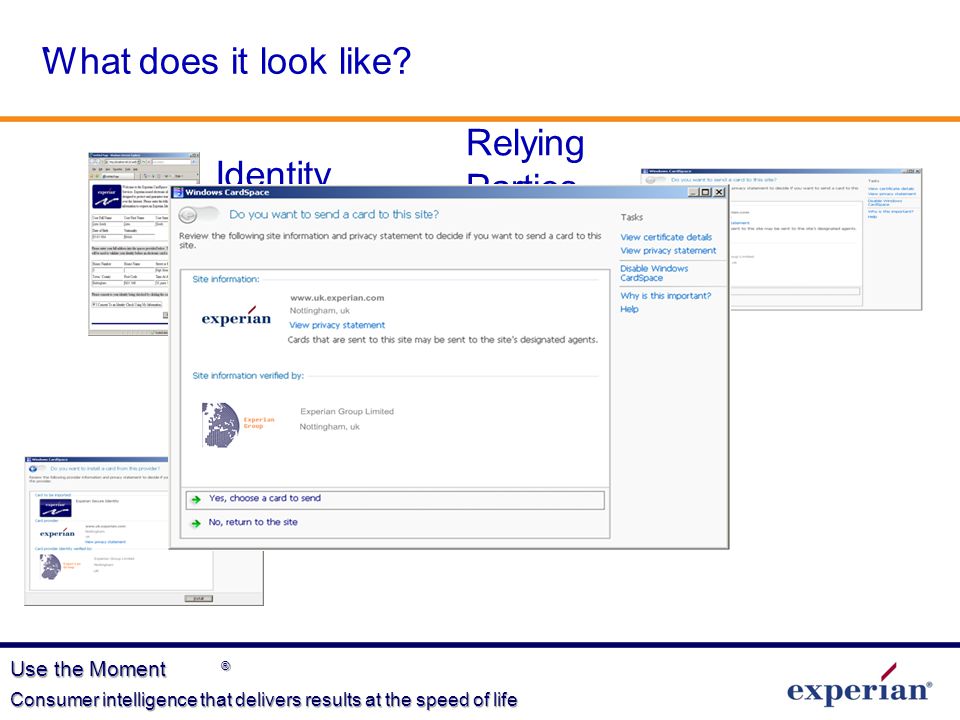Click the 'Use the Moment' footer text

(x=88, y=669)
